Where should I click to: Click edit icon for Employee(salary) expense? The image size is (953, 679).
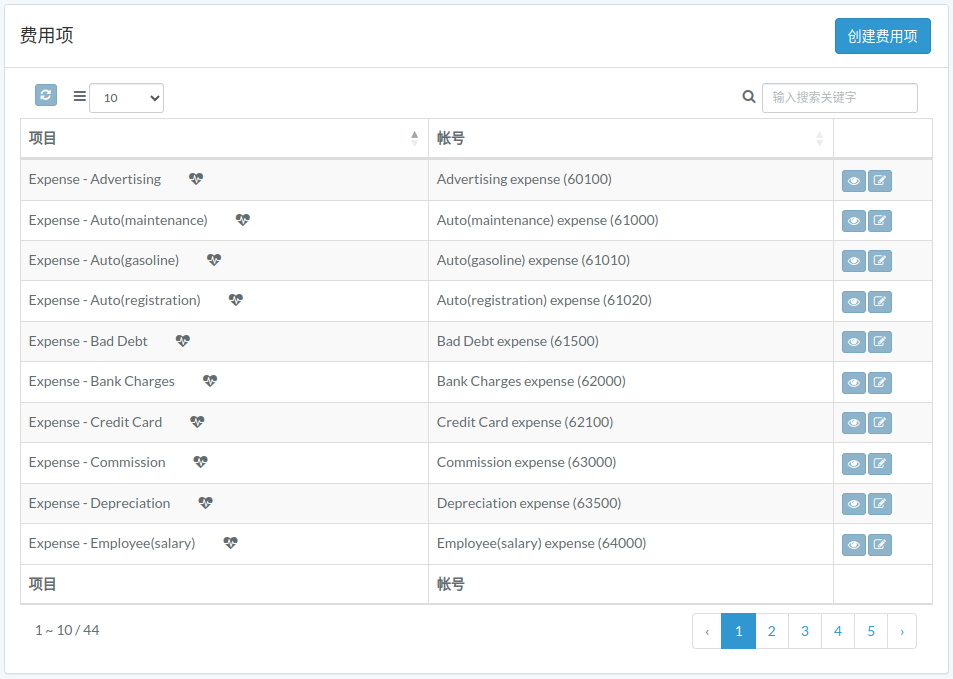[879, 545]
